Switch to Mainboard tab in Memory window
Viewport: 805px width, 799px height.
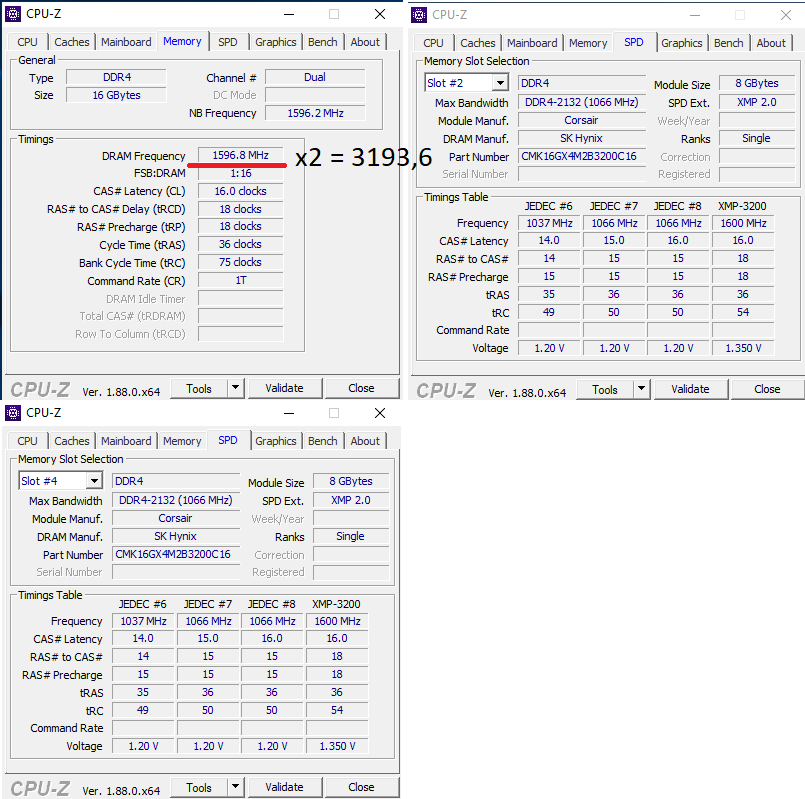(126, 42)
